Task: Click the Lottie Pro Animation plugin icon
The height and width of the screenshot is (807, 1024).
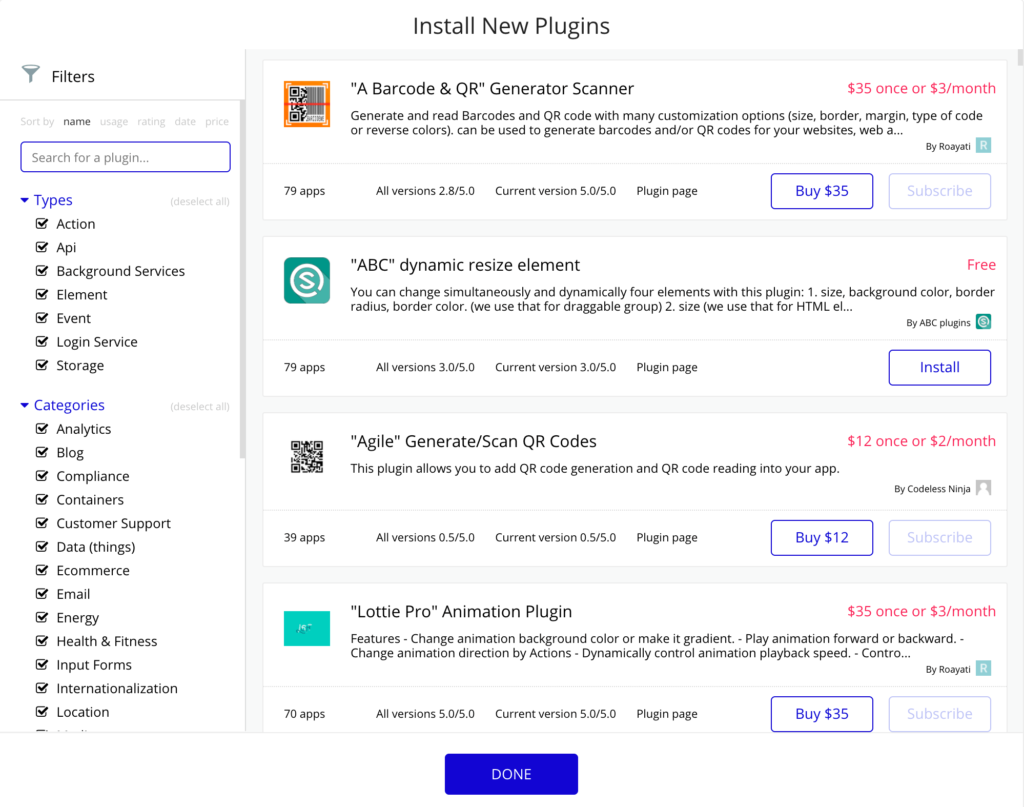Action: point(306,628)
